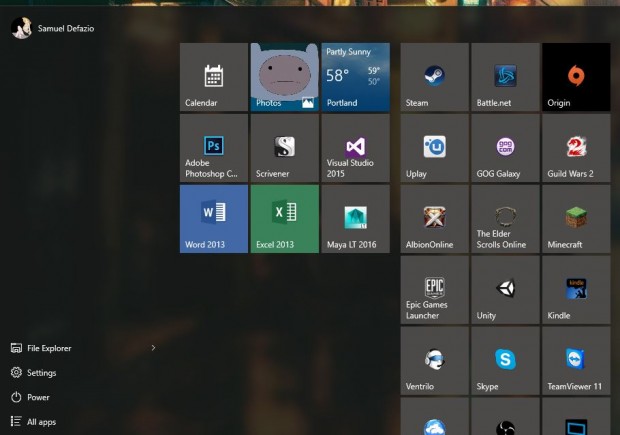The height and width of the screenshot is (435, 620).
Task: Expand File Explorer jump list arrow
Action: pos(153,348)
